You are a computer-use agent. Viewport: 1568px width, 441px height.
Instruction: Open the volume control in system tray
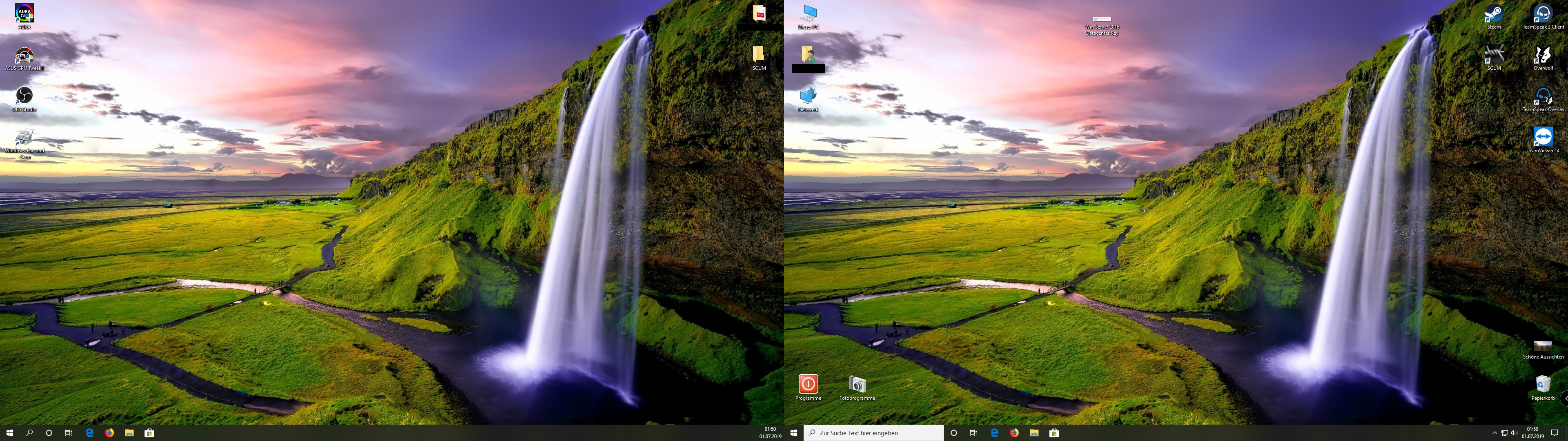click(1514, 433)
